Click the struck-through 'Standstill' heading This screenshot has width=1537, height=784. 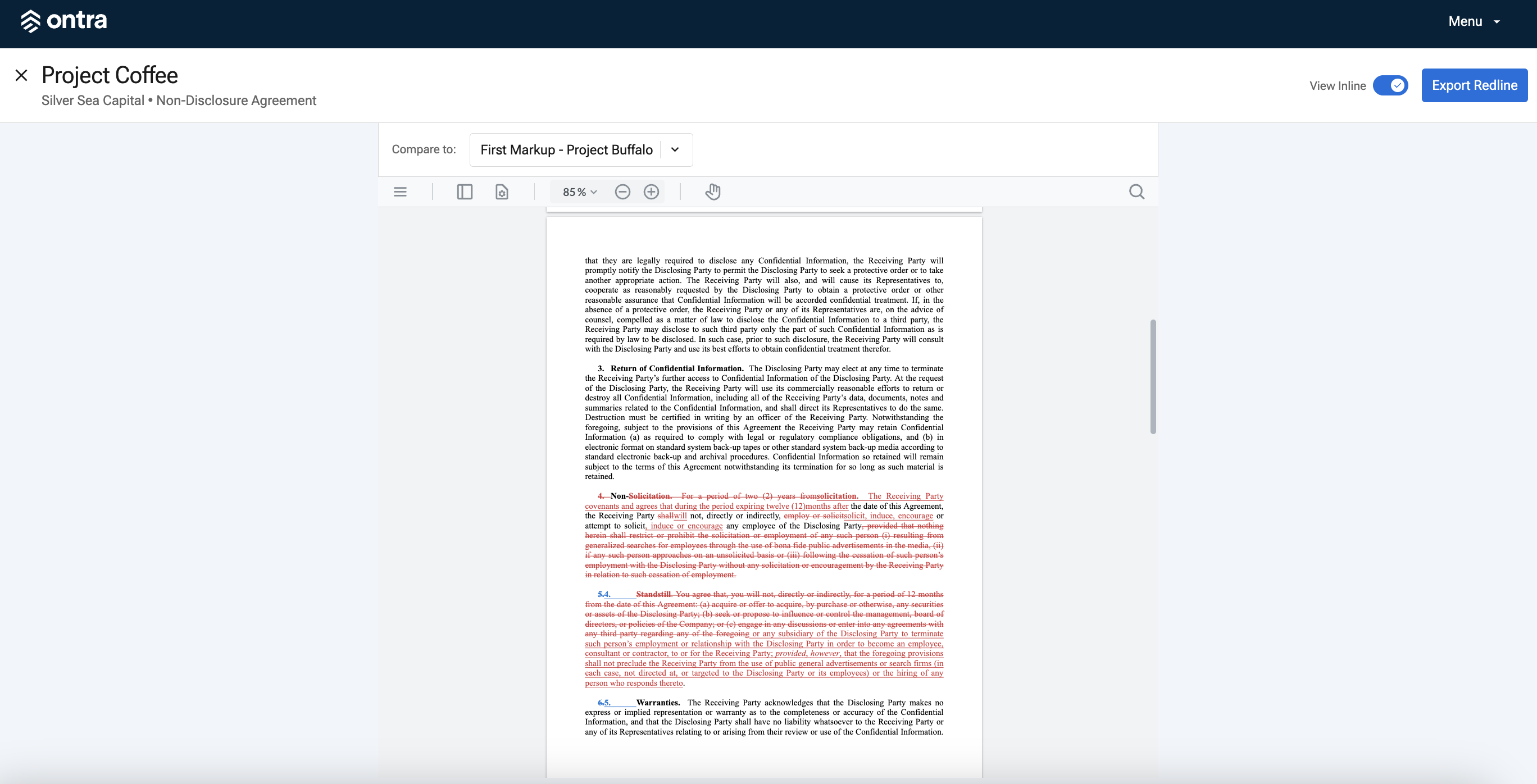653,594
